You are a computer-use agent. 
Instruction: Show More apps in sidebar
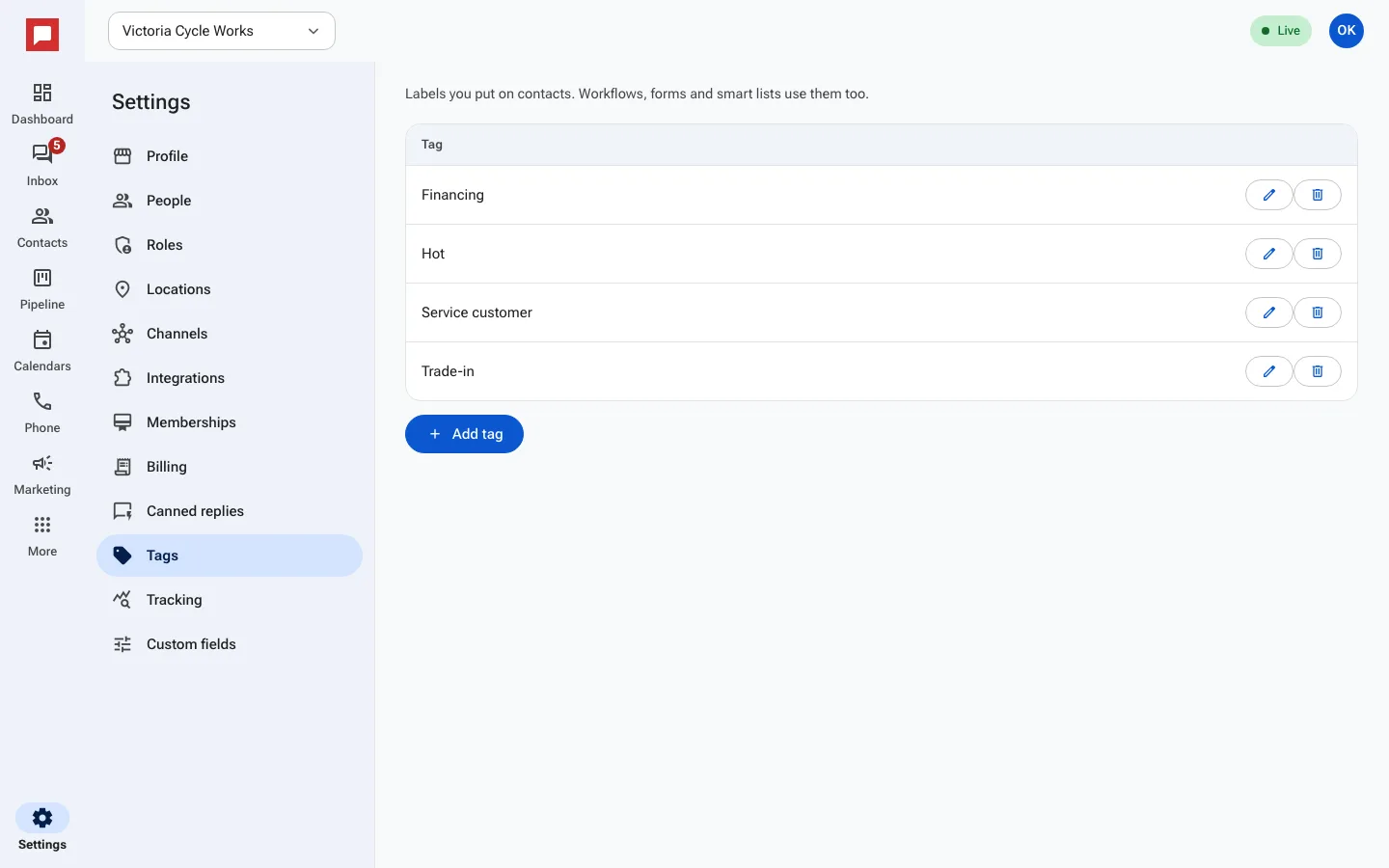42,535
